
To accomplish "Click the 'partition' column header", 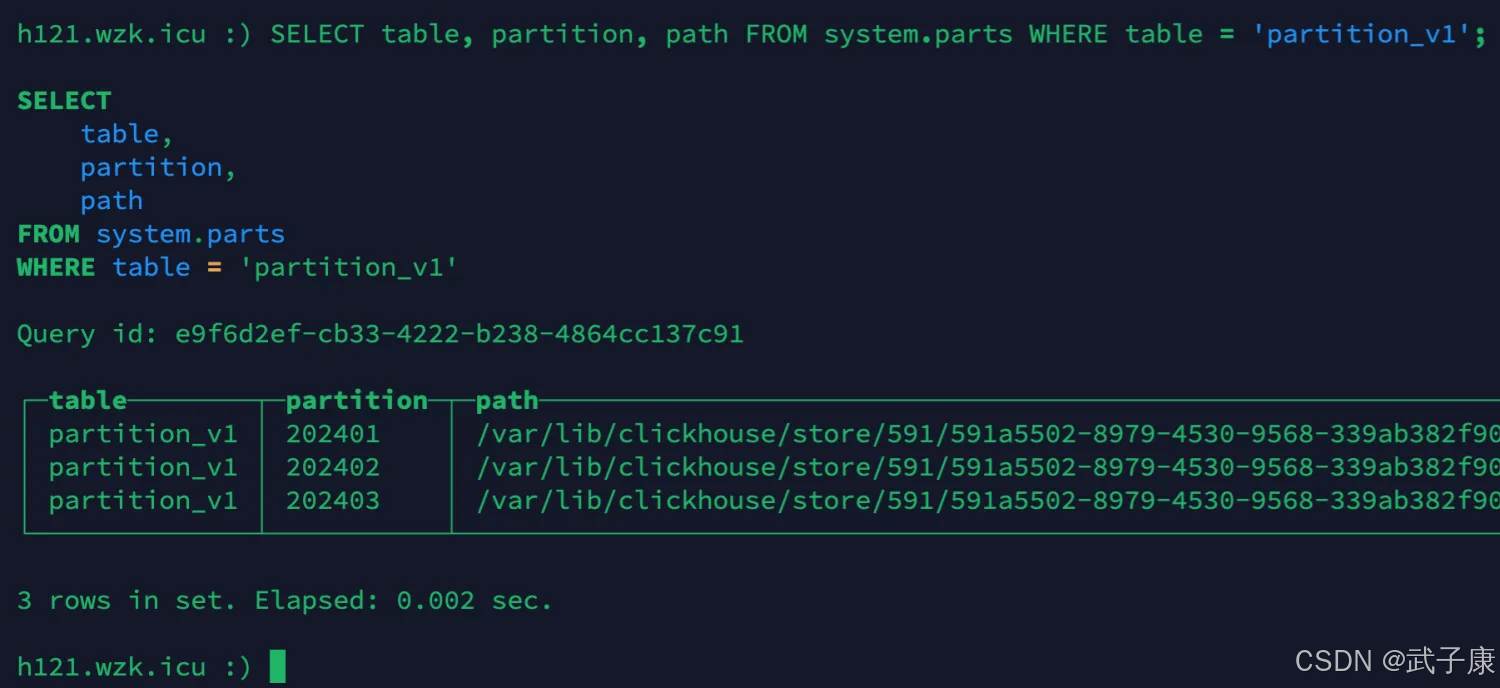I will click(x=356, y=400).
